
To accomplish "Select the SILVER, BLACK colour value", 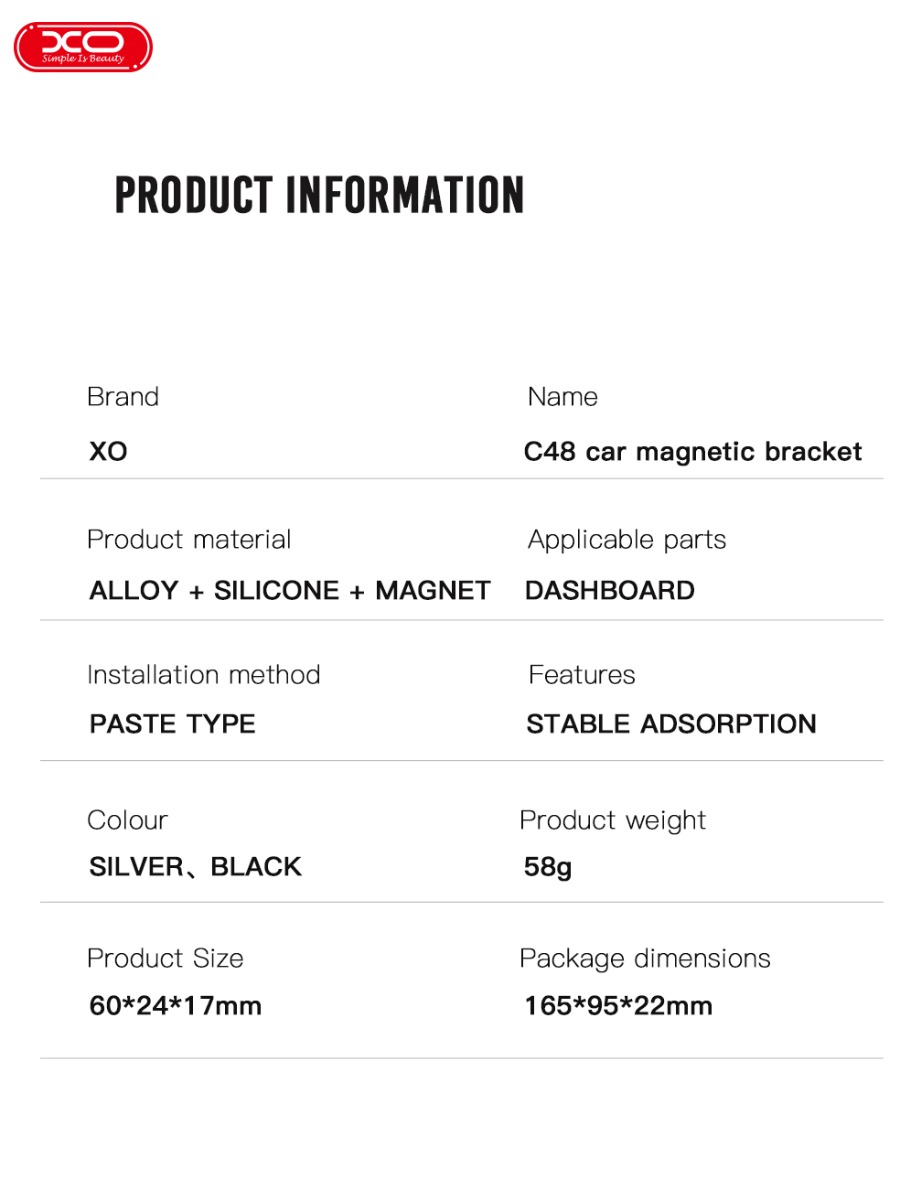I will click(x=195, y=867).
